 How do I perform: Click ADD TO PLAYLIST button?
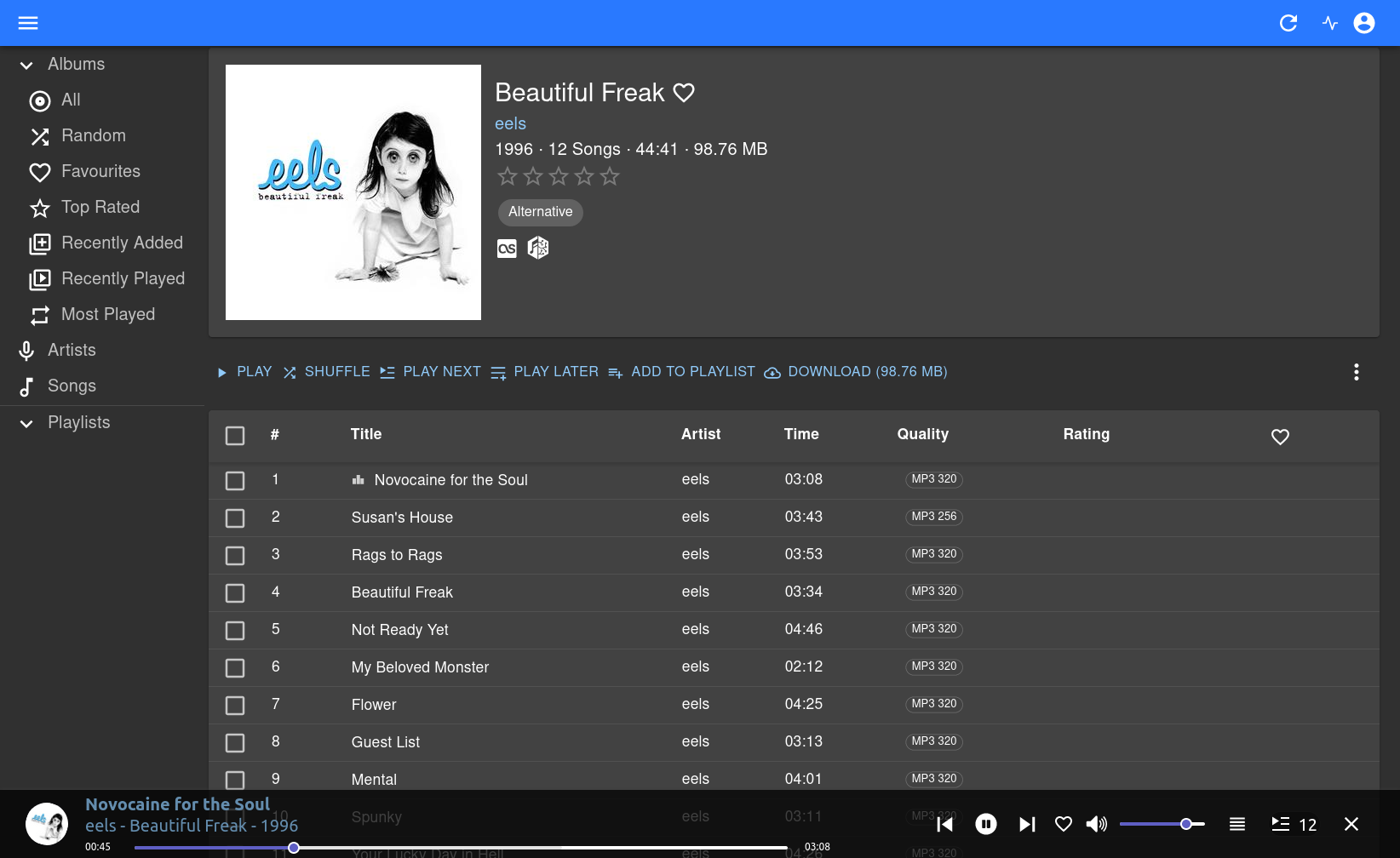pos(681,372)
